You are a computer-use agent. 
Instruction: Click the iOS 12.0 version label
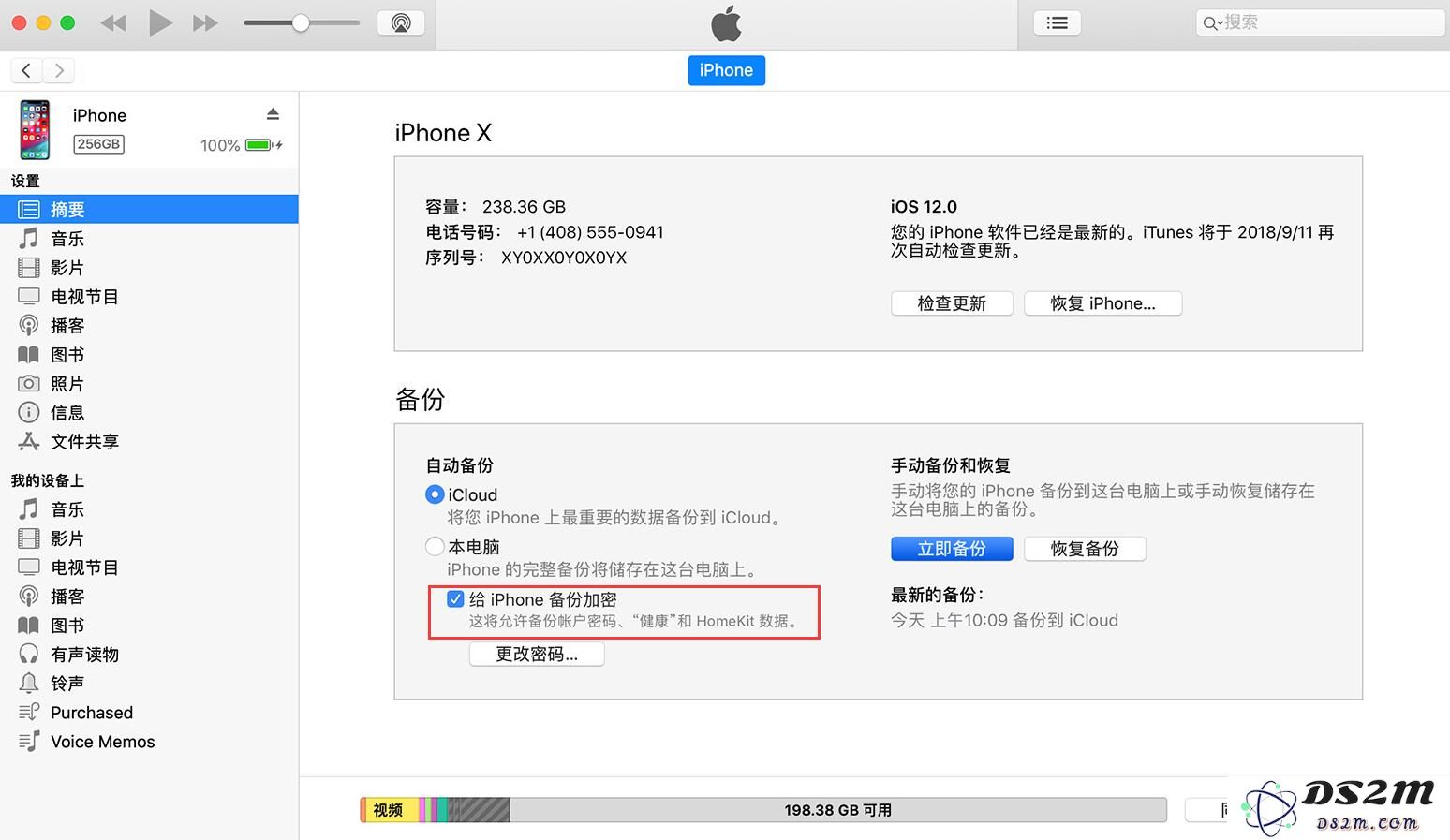coord(924,207)
